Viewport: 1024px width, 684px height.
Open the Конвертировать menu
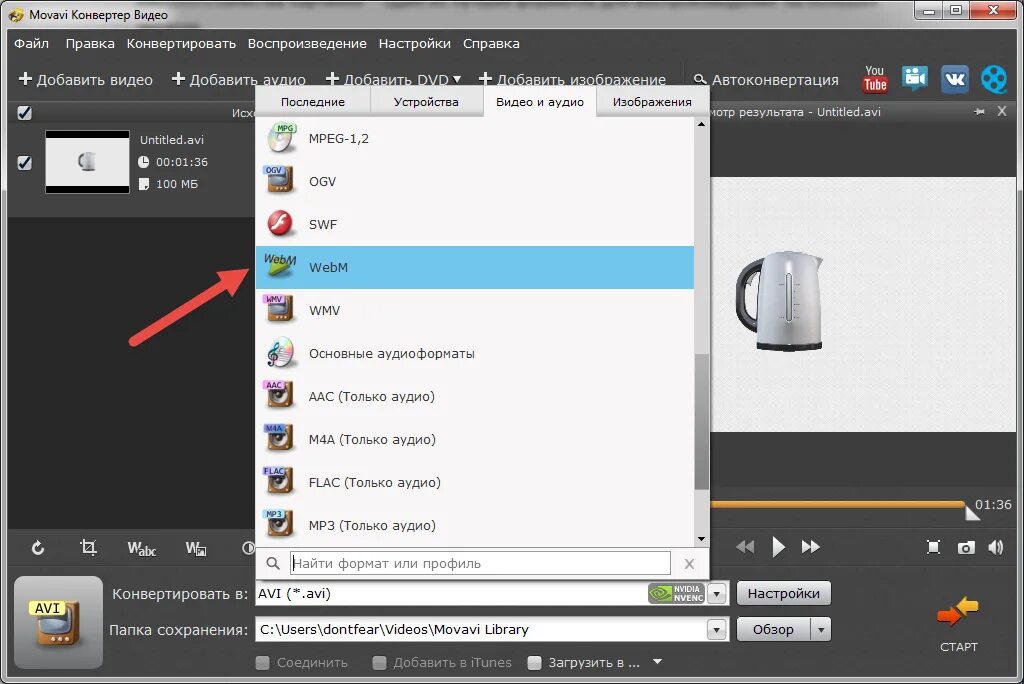181,43
